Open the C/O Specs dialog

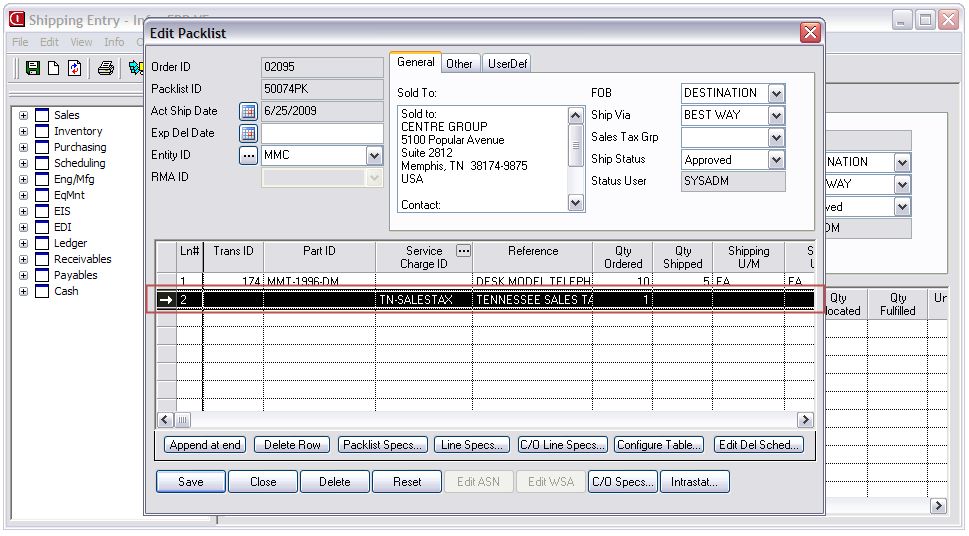[x=623, y=482]
